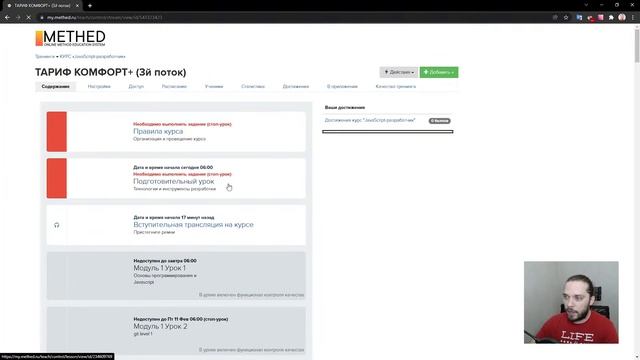Open a new browser tab

(x=90, y=6)
